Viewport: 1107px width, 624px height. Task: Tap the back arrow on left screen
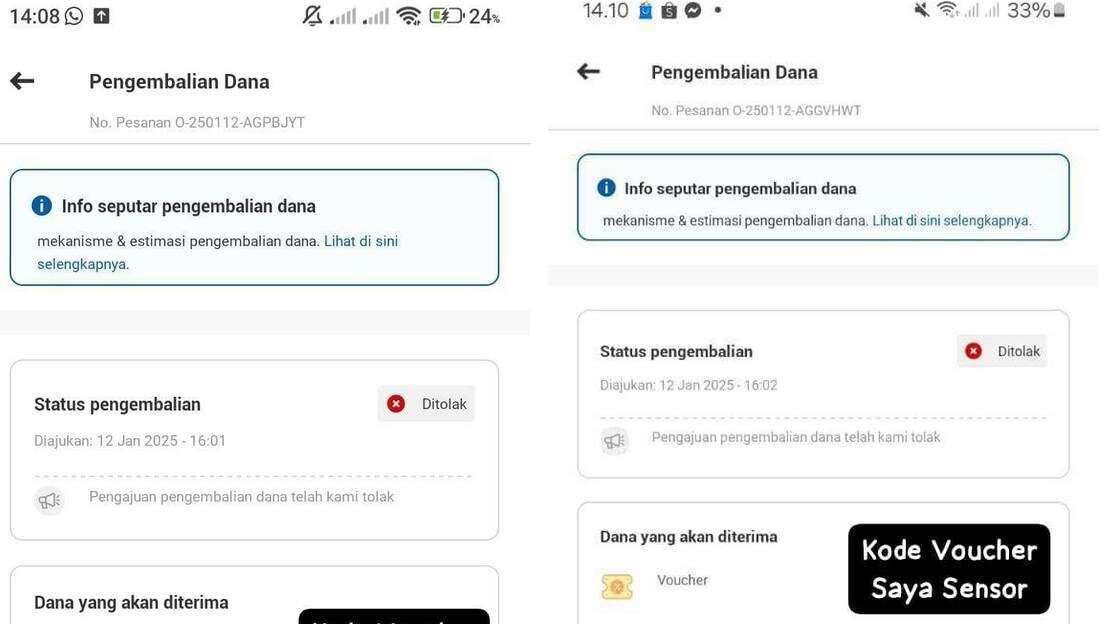[x=22, y=81]
